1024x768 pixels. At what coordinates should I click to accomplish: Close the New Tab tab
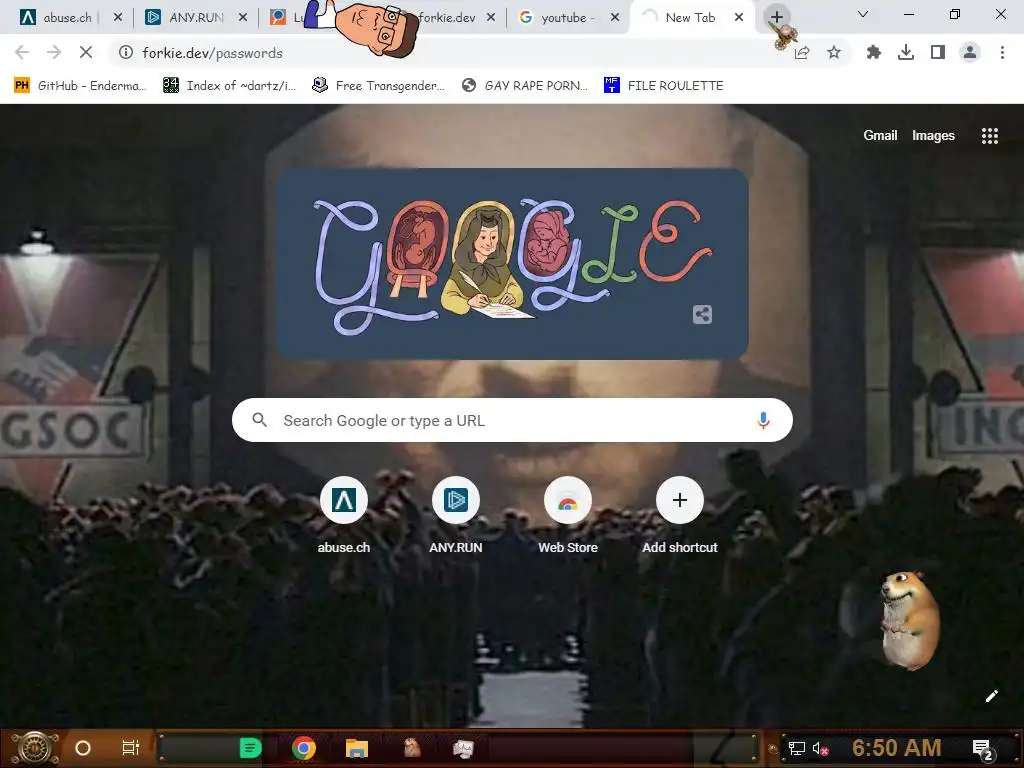[x=739, y=18]
